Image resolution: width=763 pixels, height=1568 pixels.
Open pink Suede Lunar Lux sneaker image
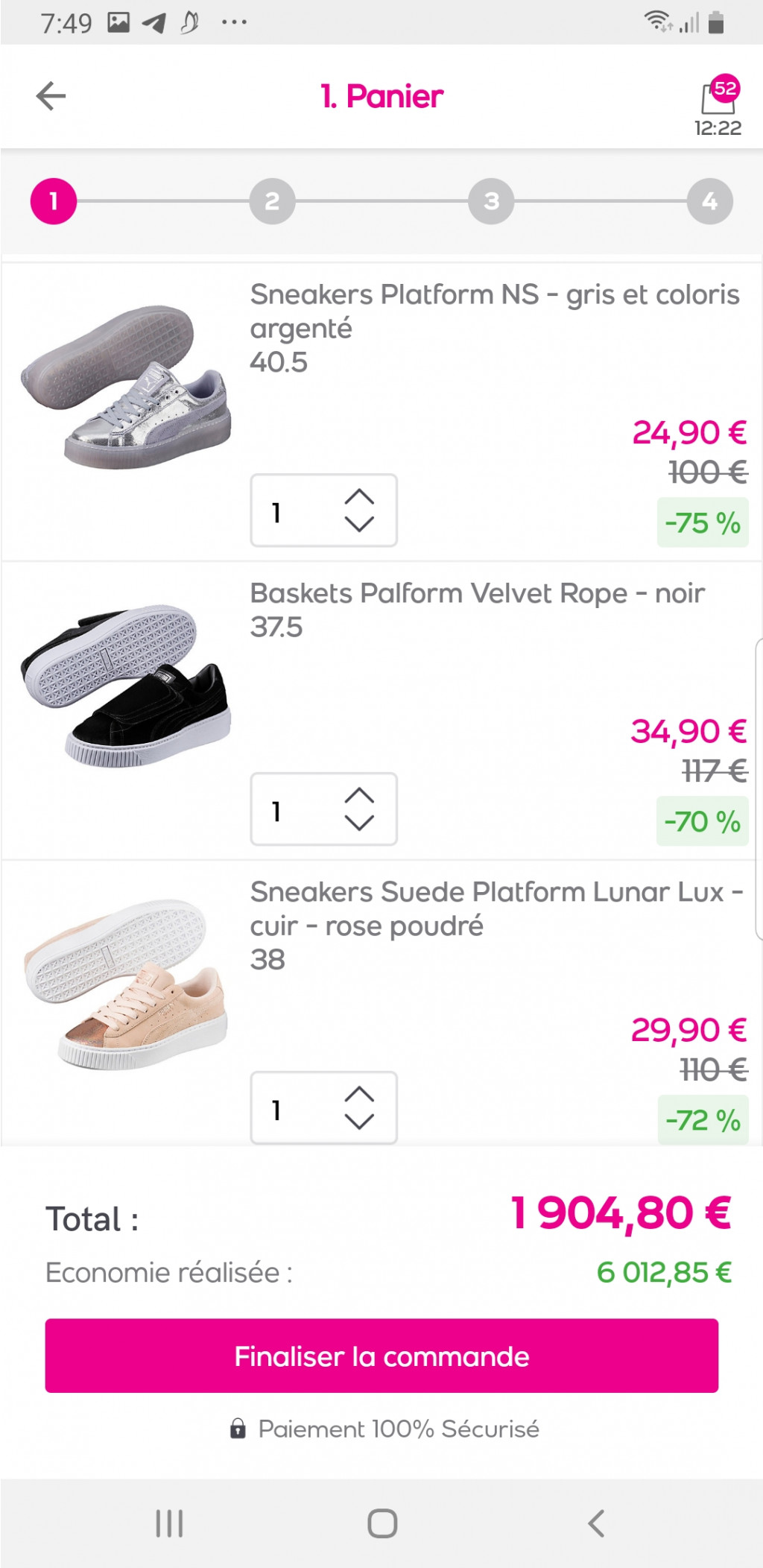tap(127, 984)
